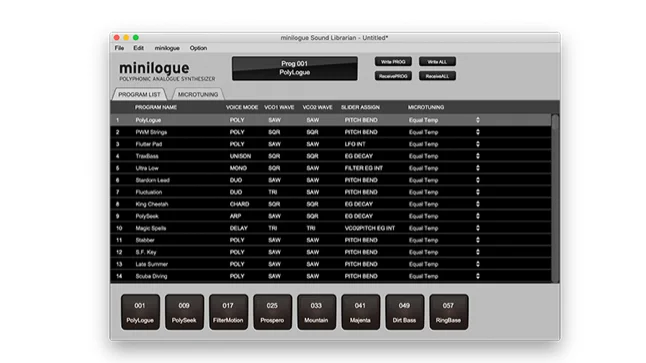Open the File menu
Viewport: 646px width, 363px height.
click(x=119, y=48)
